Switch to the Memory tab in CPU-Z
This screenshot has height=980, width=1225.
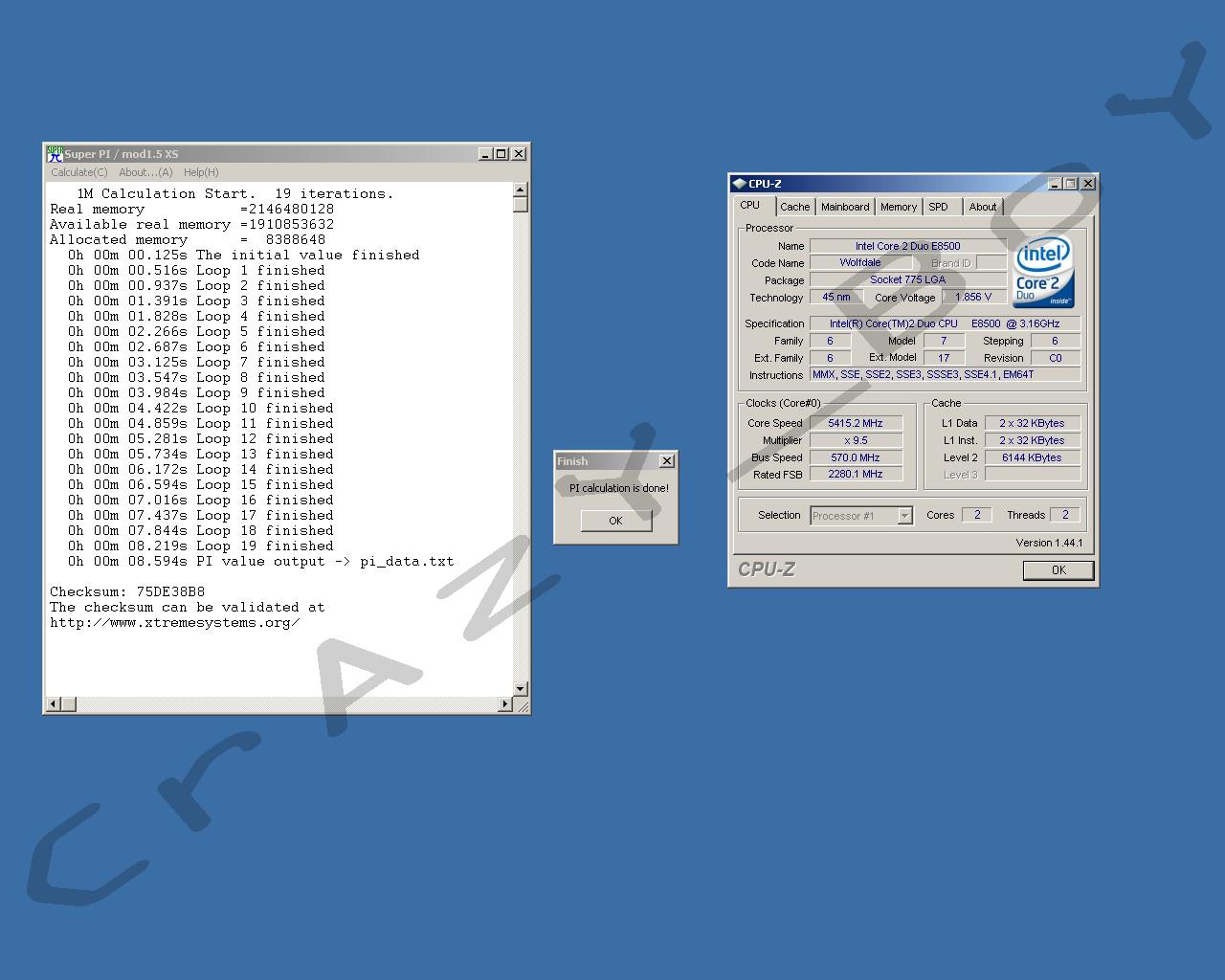[899, 207]
